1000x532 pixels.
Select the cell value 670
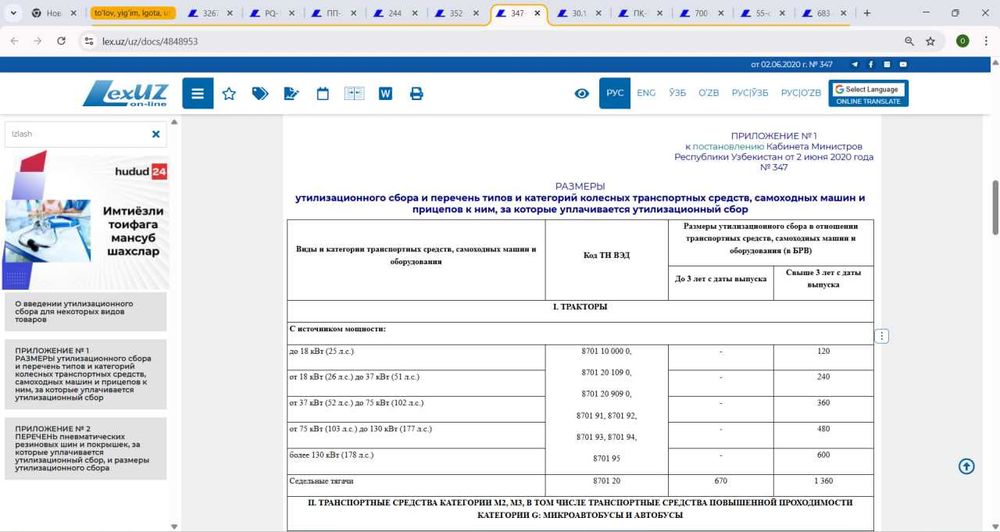tap(721, 480)
